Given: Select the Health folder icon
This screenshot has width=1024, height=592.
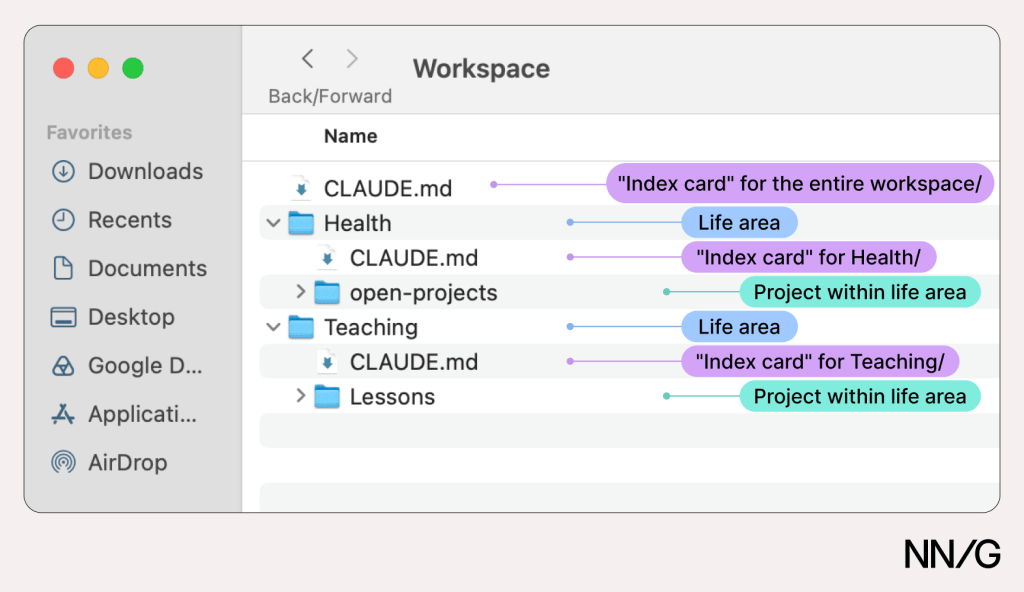Looking at the screenshot, I should click(x=301, y=223).
